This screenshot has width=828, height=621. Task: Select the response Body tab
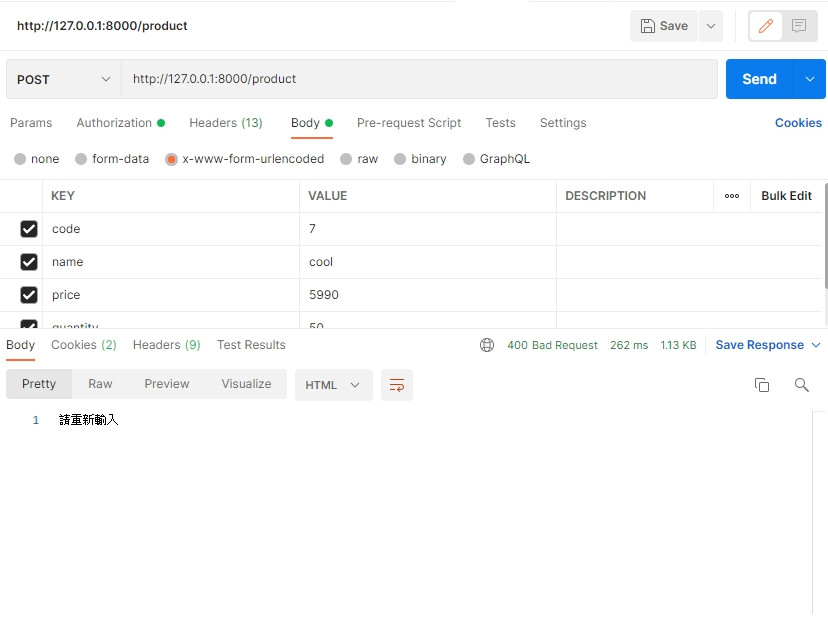coord(21,345)
